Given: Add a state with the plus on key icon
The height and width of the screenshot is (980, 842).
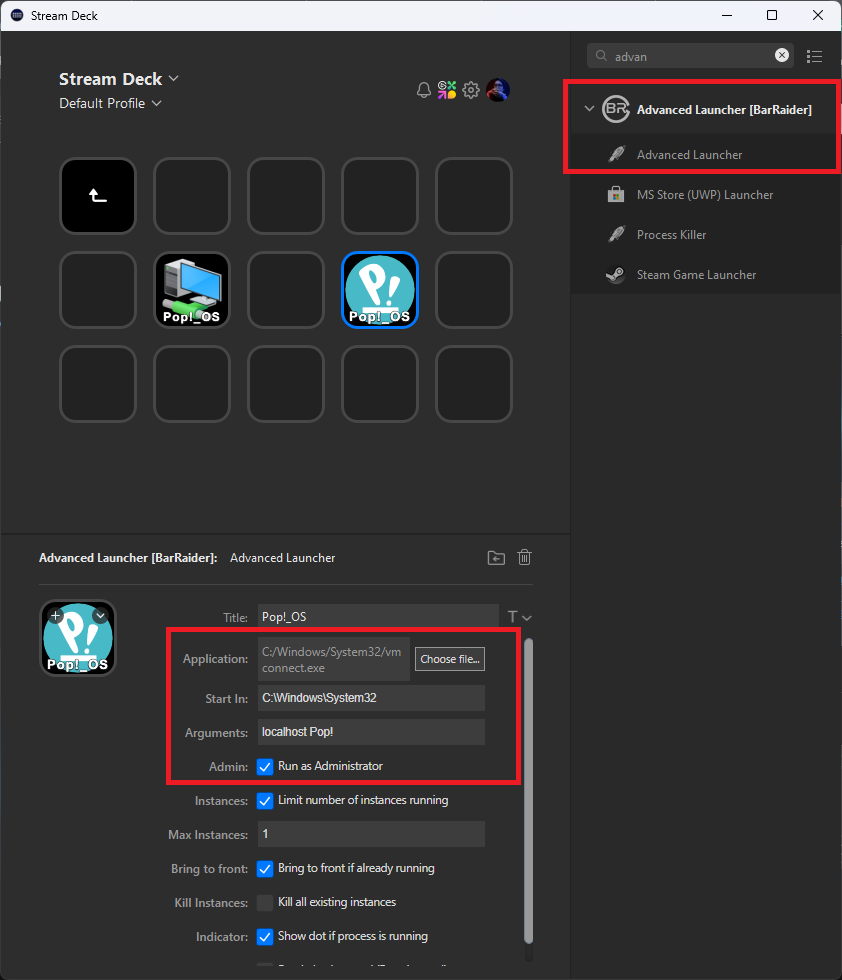Looking at the screenshot, I should point(56,616).
